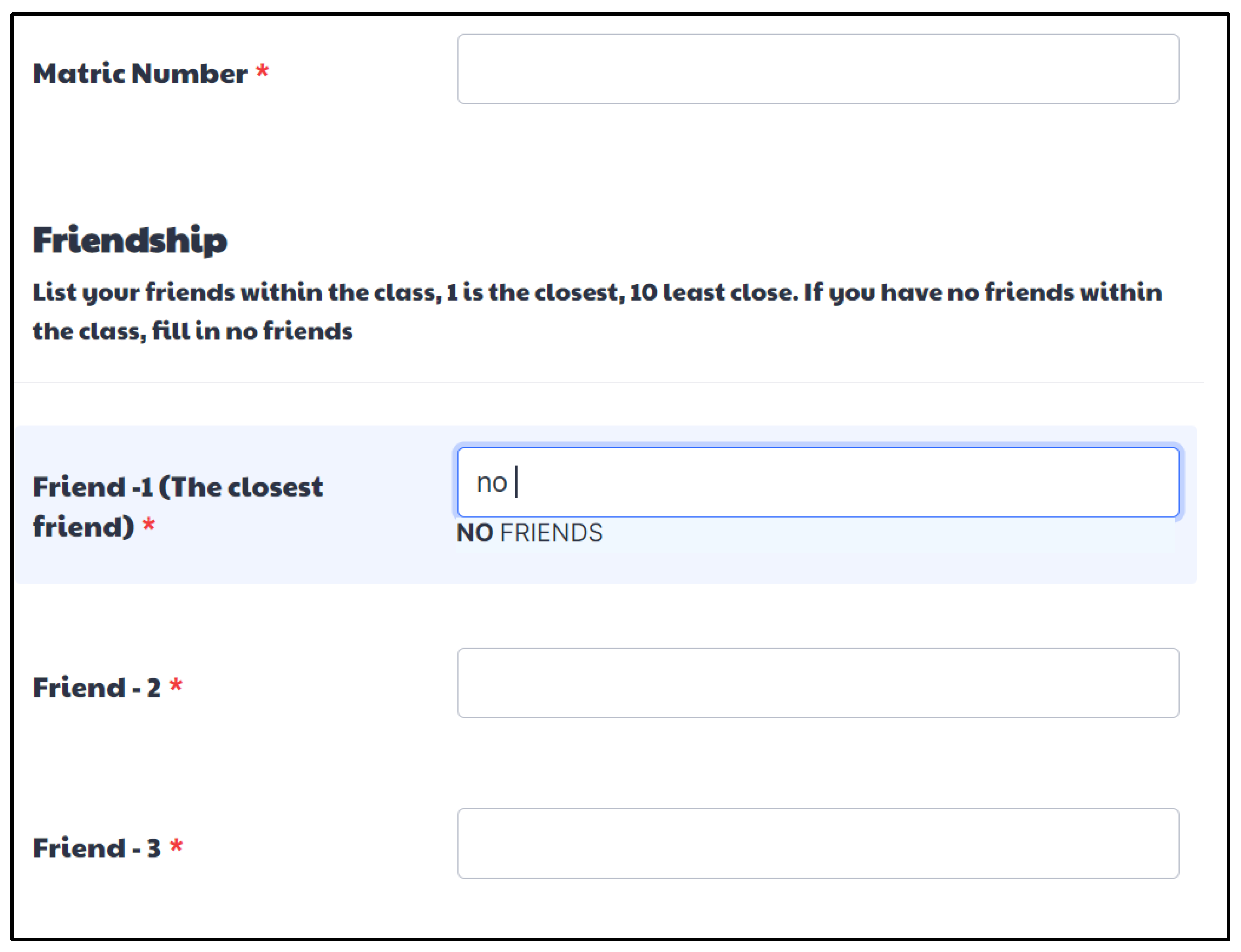This screenshot has height=952, width=1241.
Task: Click the Matric Number label
Action: click(x=140, y=74)
